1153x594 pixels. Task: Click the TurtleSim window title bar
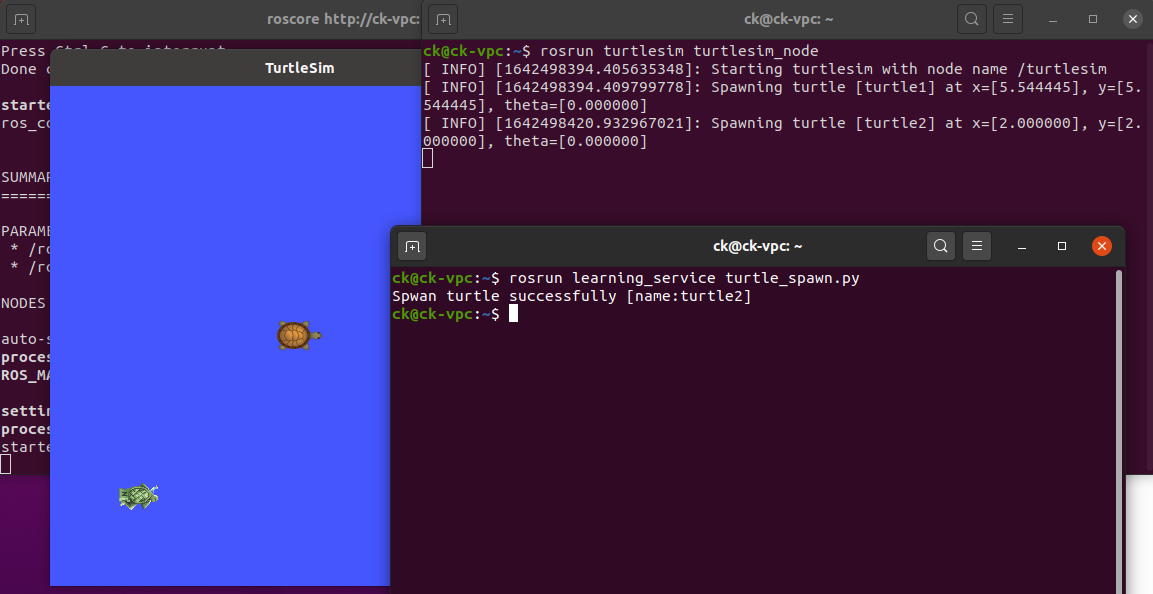(235, 68)
